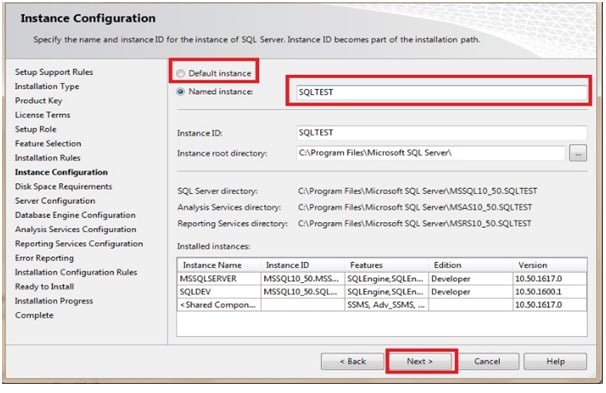Select the Named instance radio button
The width and height of the screenshot is (606, 393).
click(x=180, y=92)
